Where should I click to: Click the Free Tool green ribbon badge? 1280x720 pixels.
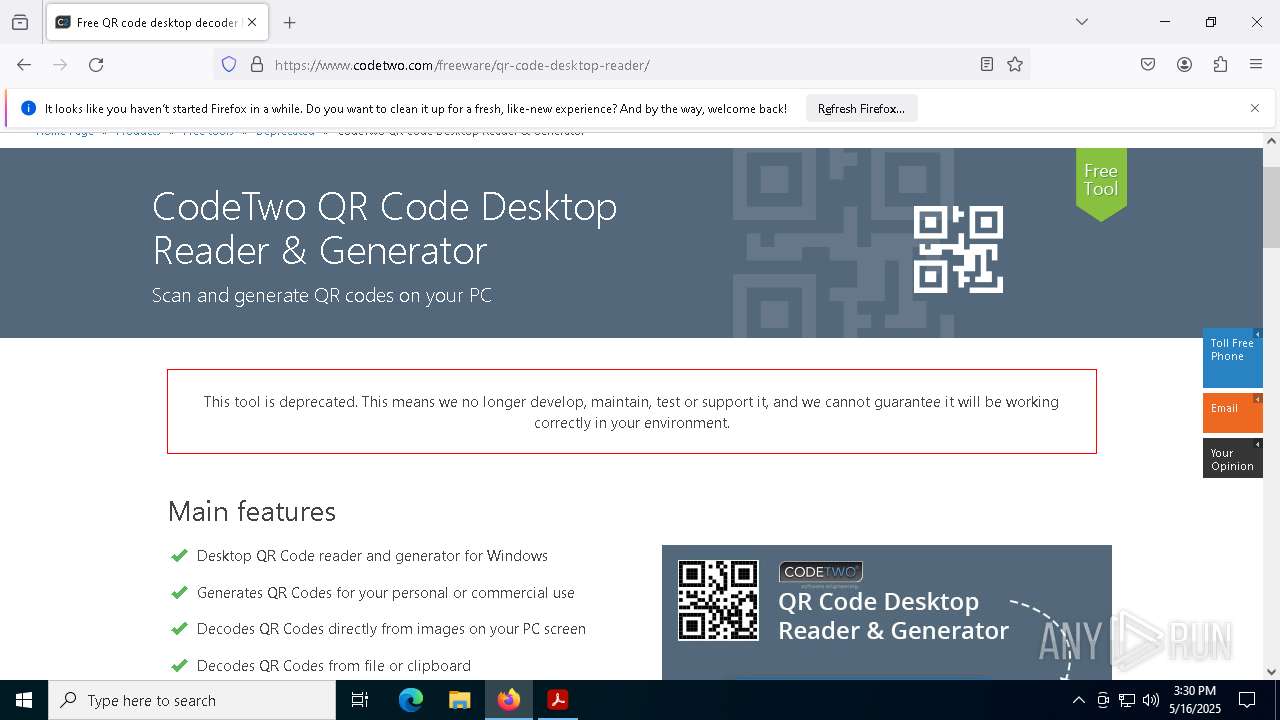(1101, 184)
